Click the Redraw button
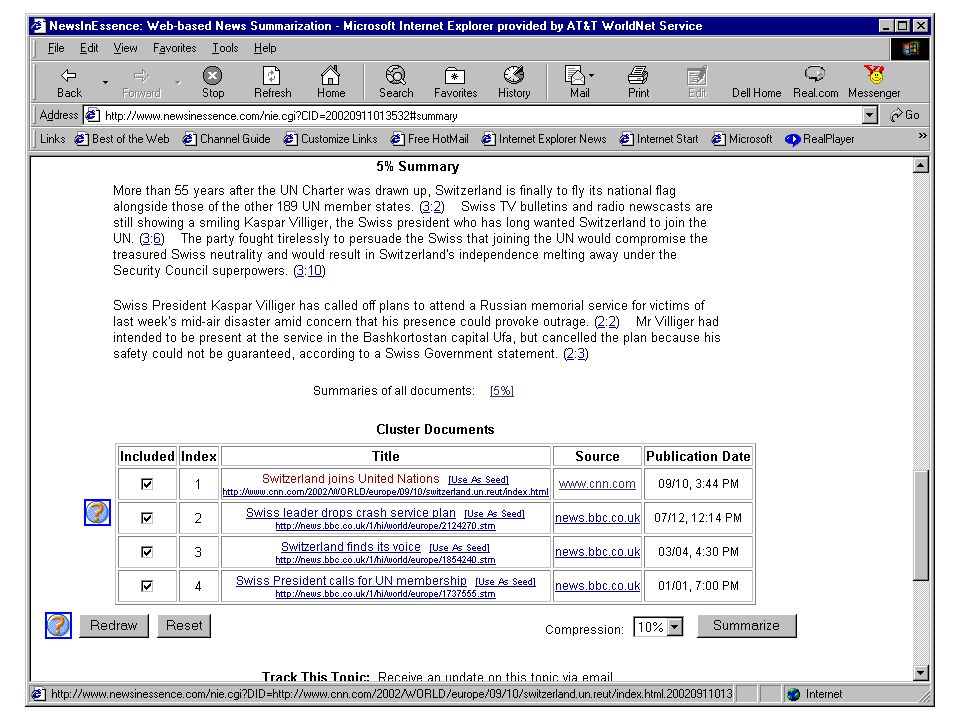The image size is (960, 720). (114, 626)
